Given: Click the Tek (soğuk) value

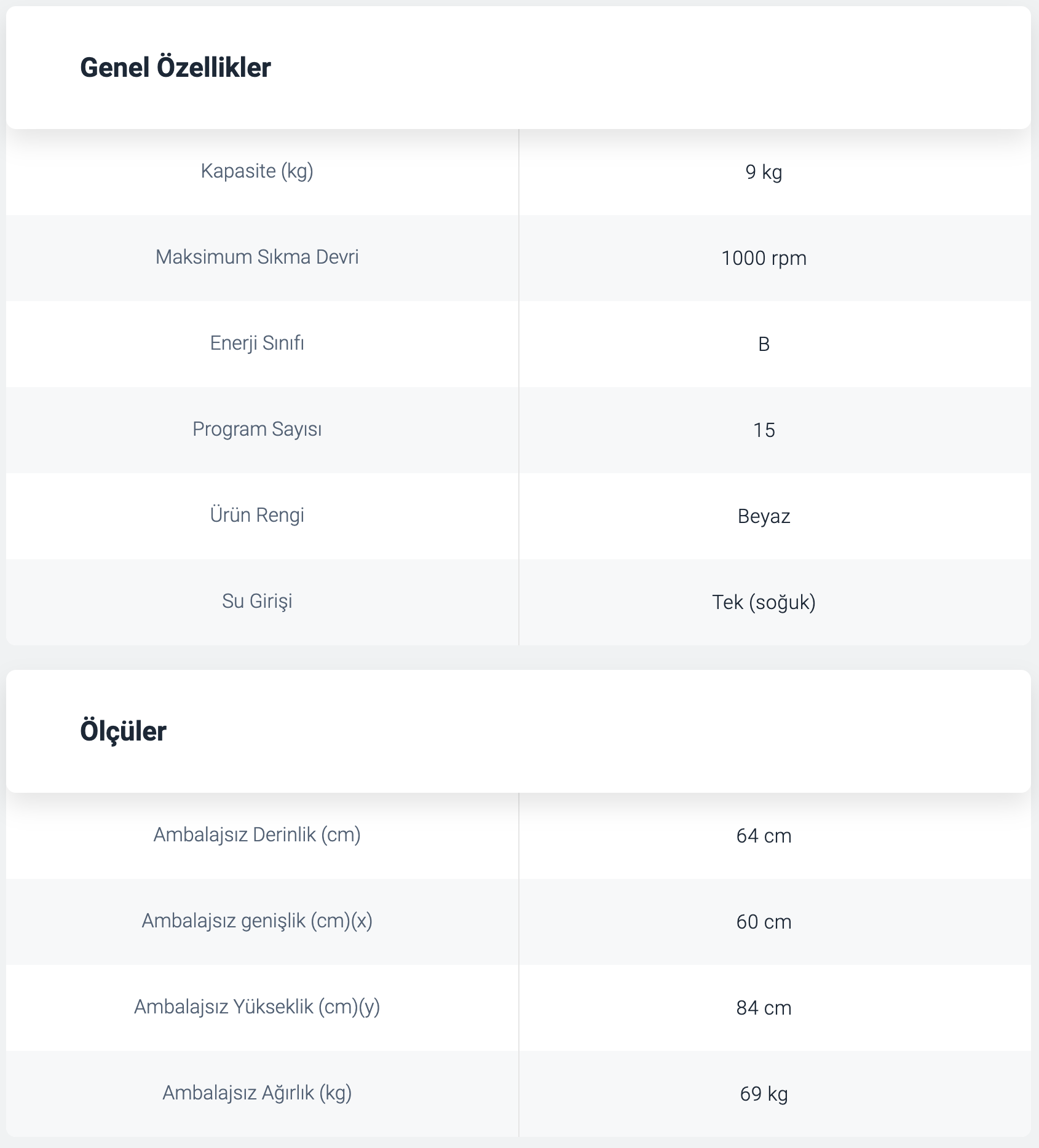Looking at the screenshot, I should (764, 602).
